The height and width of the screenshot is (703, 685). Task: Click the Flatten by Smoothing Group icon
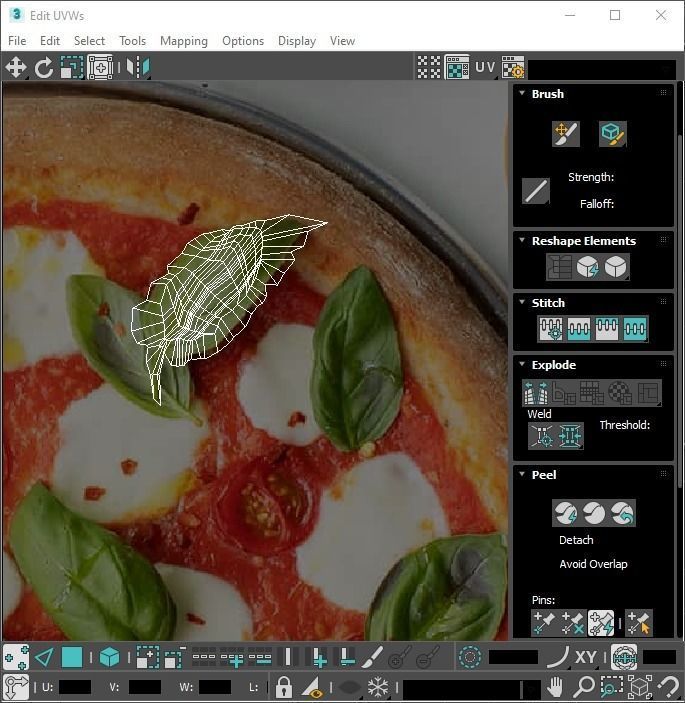(591, 393)
